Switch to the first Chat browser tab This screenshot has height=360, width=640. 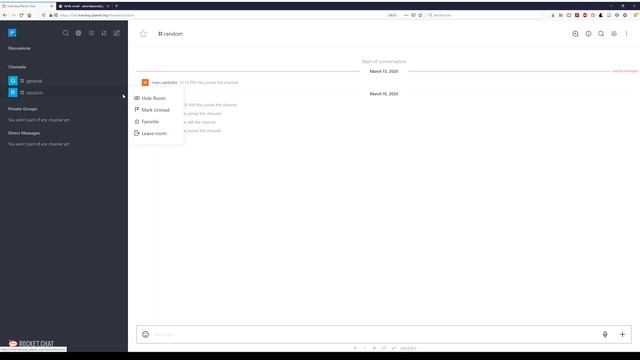point(28,6)
